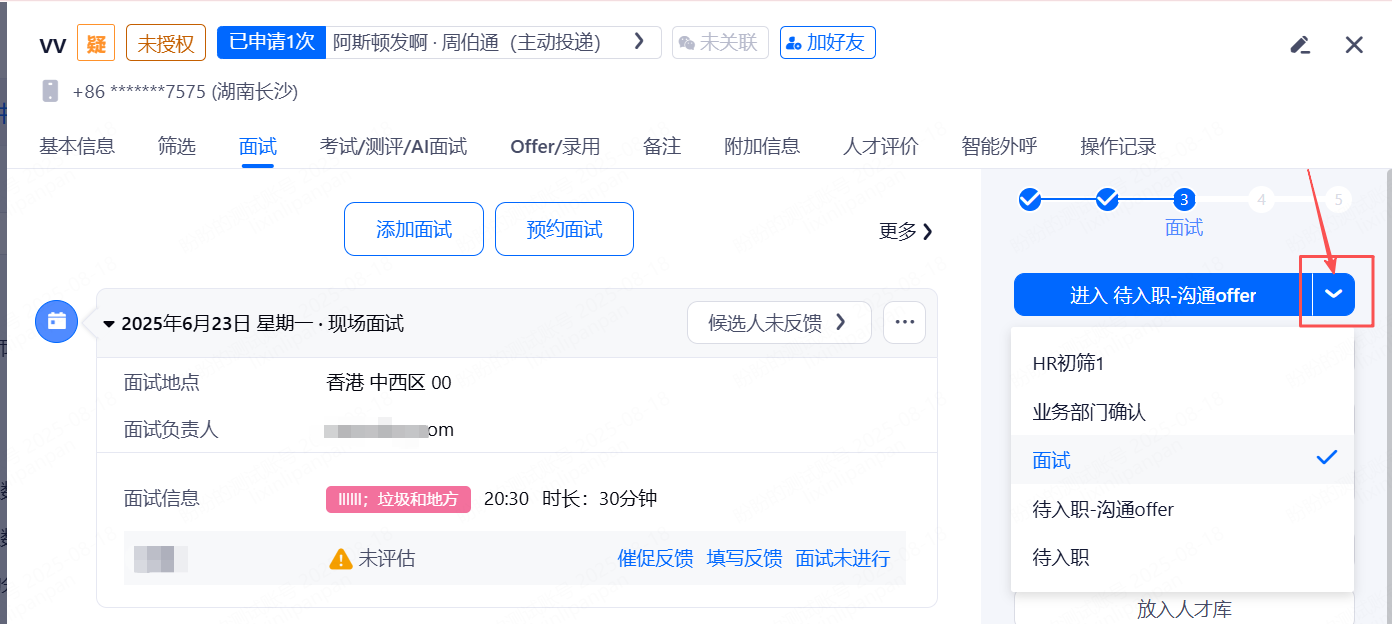Choose HR初筛1 in the stage list

pyautogui.click(x=1068, y=363)
